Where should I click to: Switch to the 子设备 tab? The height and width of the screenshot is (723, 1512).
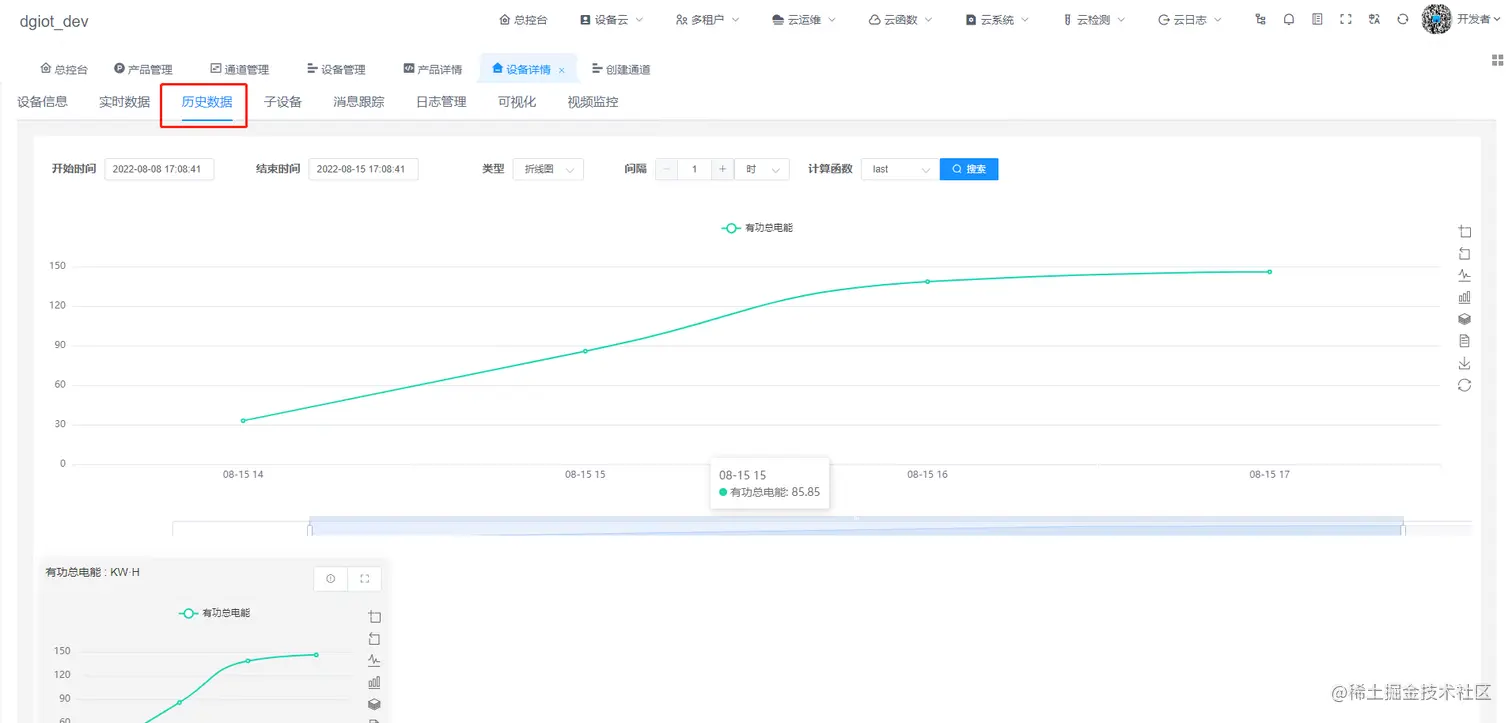[x=283, y=101]
